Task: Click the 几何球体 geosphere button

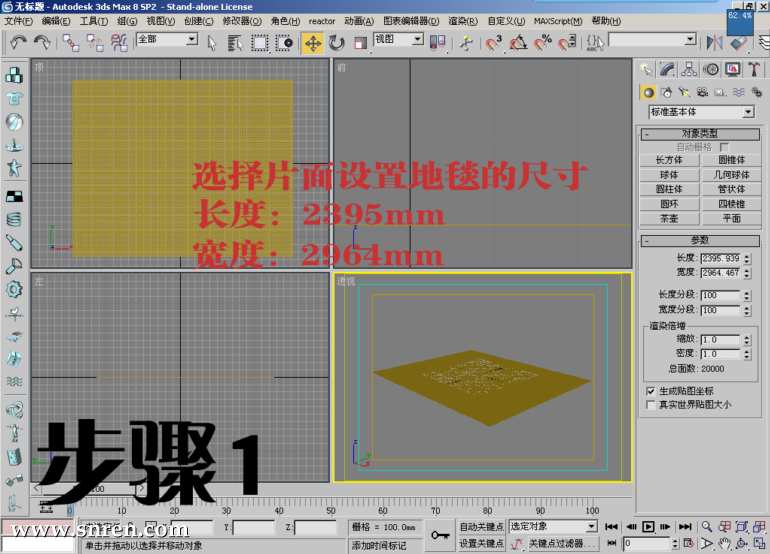Action: coord(731,175)
